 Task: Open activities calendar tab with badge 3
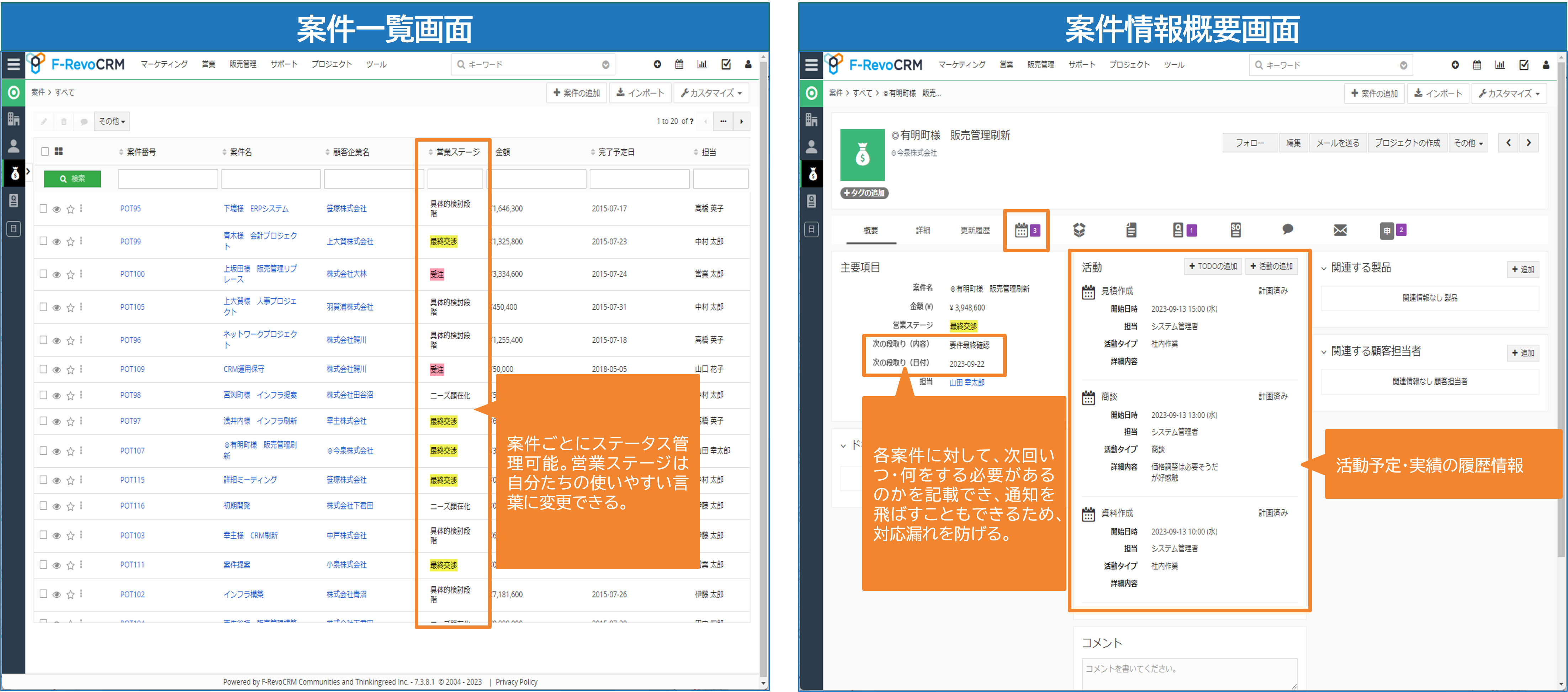click(x=1026, y=230)
